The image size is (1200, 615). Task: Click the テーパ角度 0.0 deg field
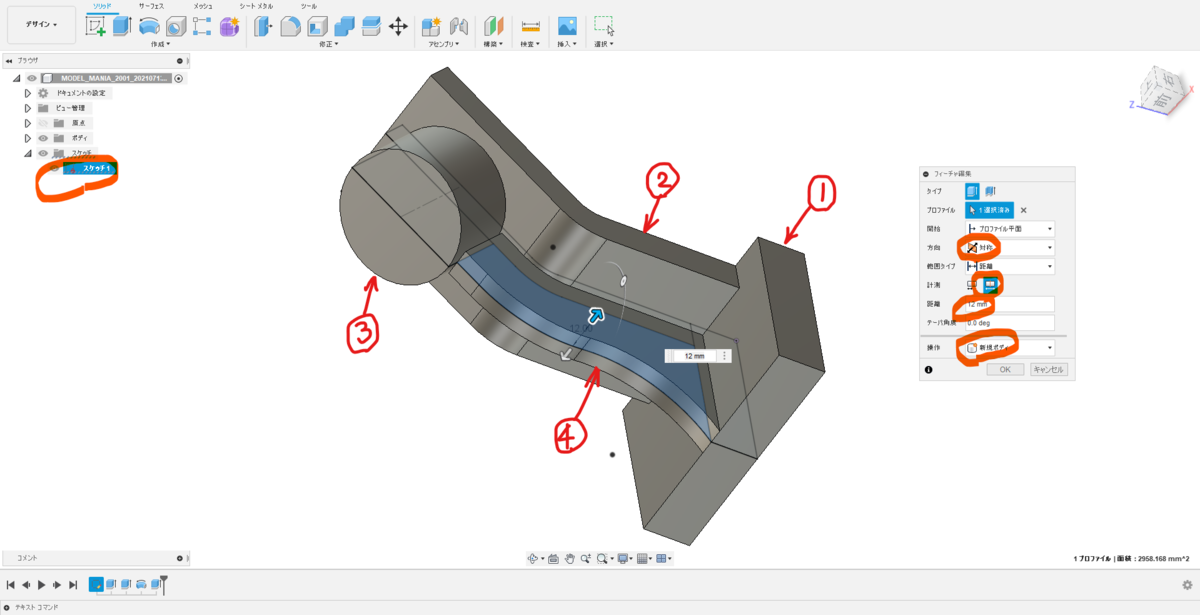tap(1010, 323)
